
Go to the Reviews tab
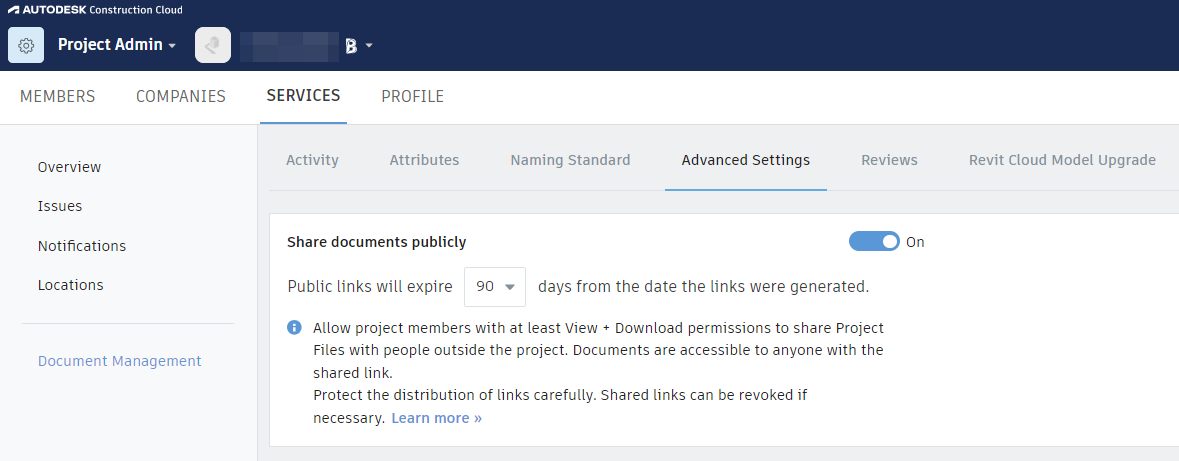pos(889,160)
